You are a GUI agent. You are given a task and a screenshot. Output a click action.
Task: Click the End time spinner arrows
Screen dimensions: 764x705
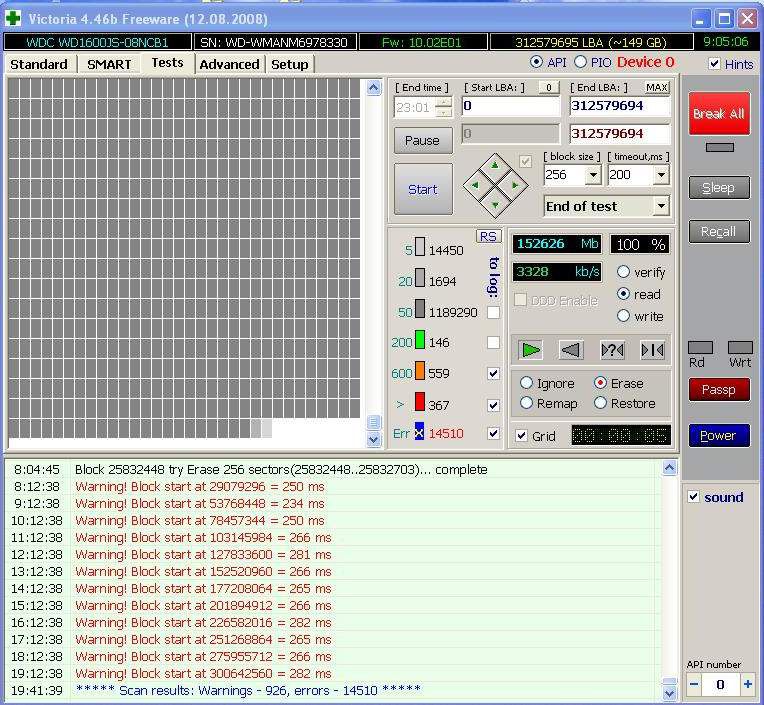[x=443, y=107]
